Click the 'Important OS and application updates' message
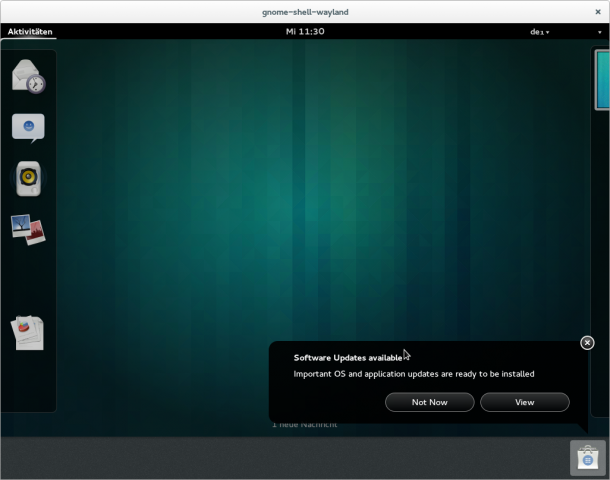 pos(414,374)
